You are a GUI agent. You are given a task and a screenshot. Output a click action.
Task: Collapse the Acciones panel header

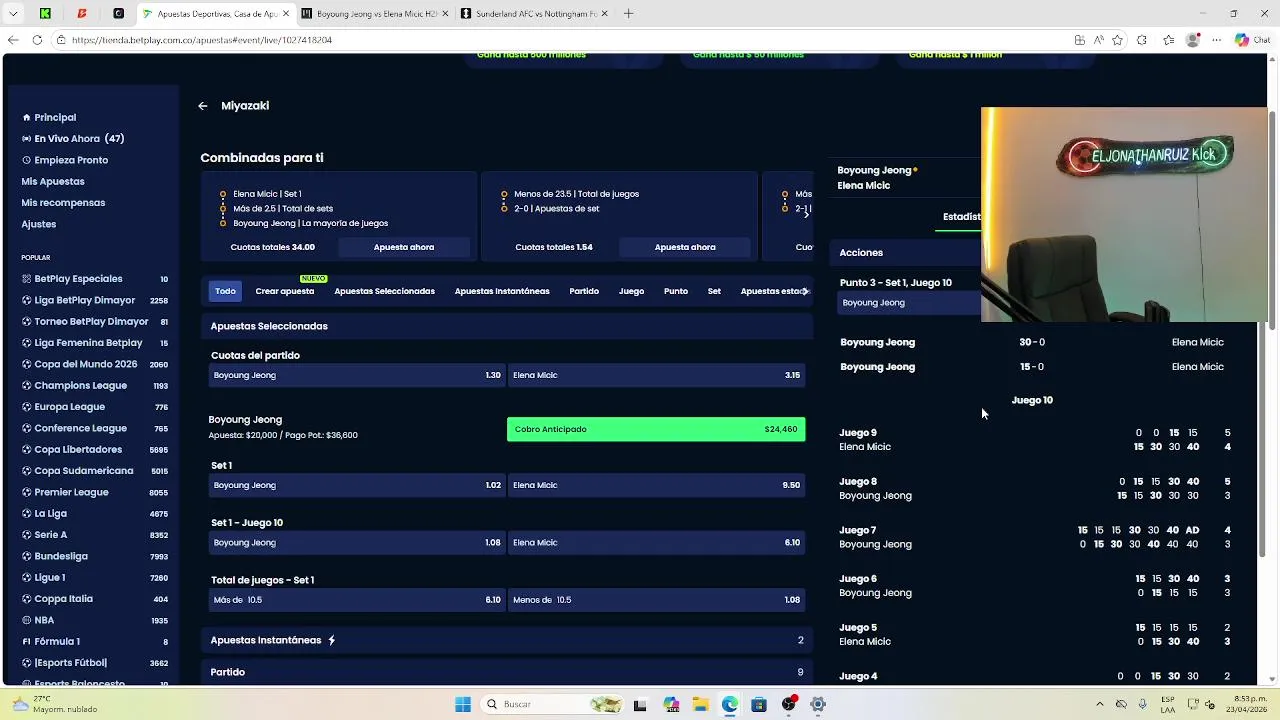[905, 253]
